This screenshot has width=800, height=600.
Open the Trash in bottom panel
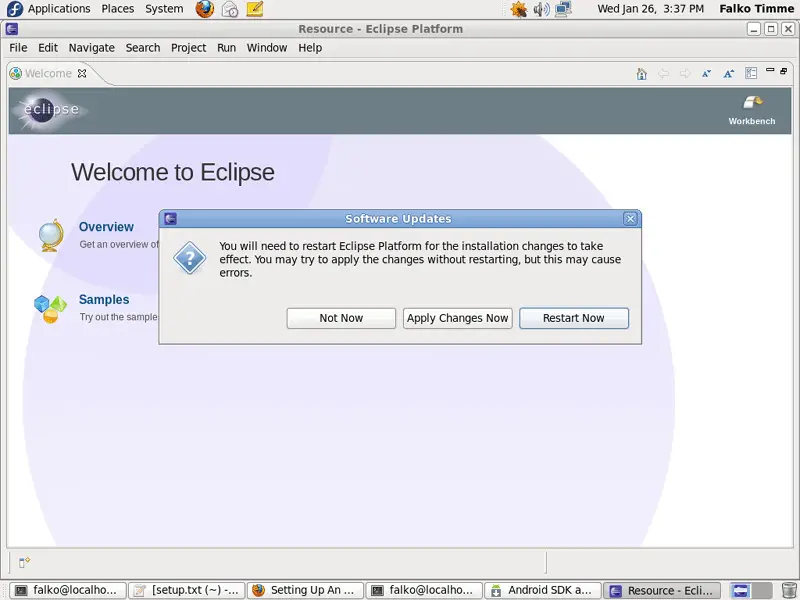[789, 590]
